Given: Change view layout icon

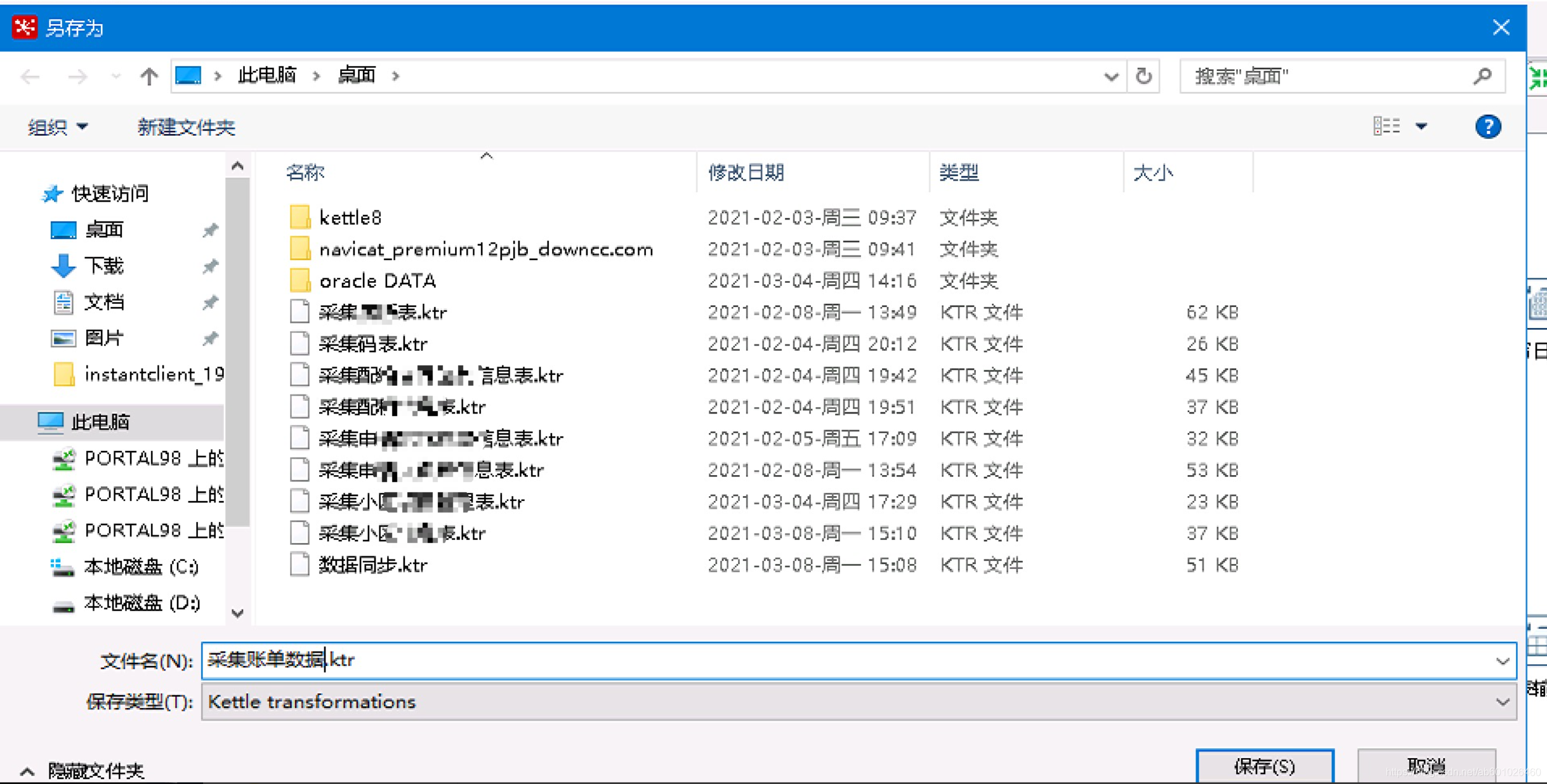Looking at the screenshot, I should 1386,126.
